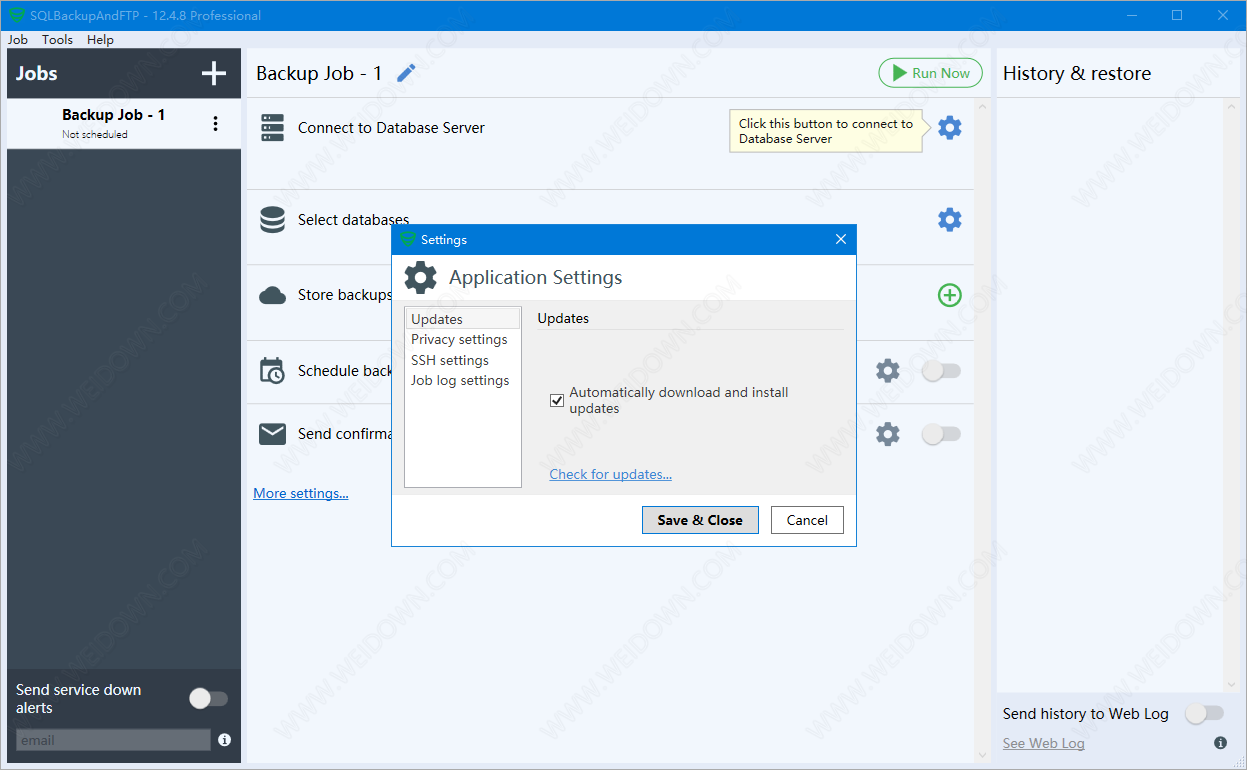This screenshot has height=770, width=1247.
Task: Open the Tools menu
Action: [57, 40]
